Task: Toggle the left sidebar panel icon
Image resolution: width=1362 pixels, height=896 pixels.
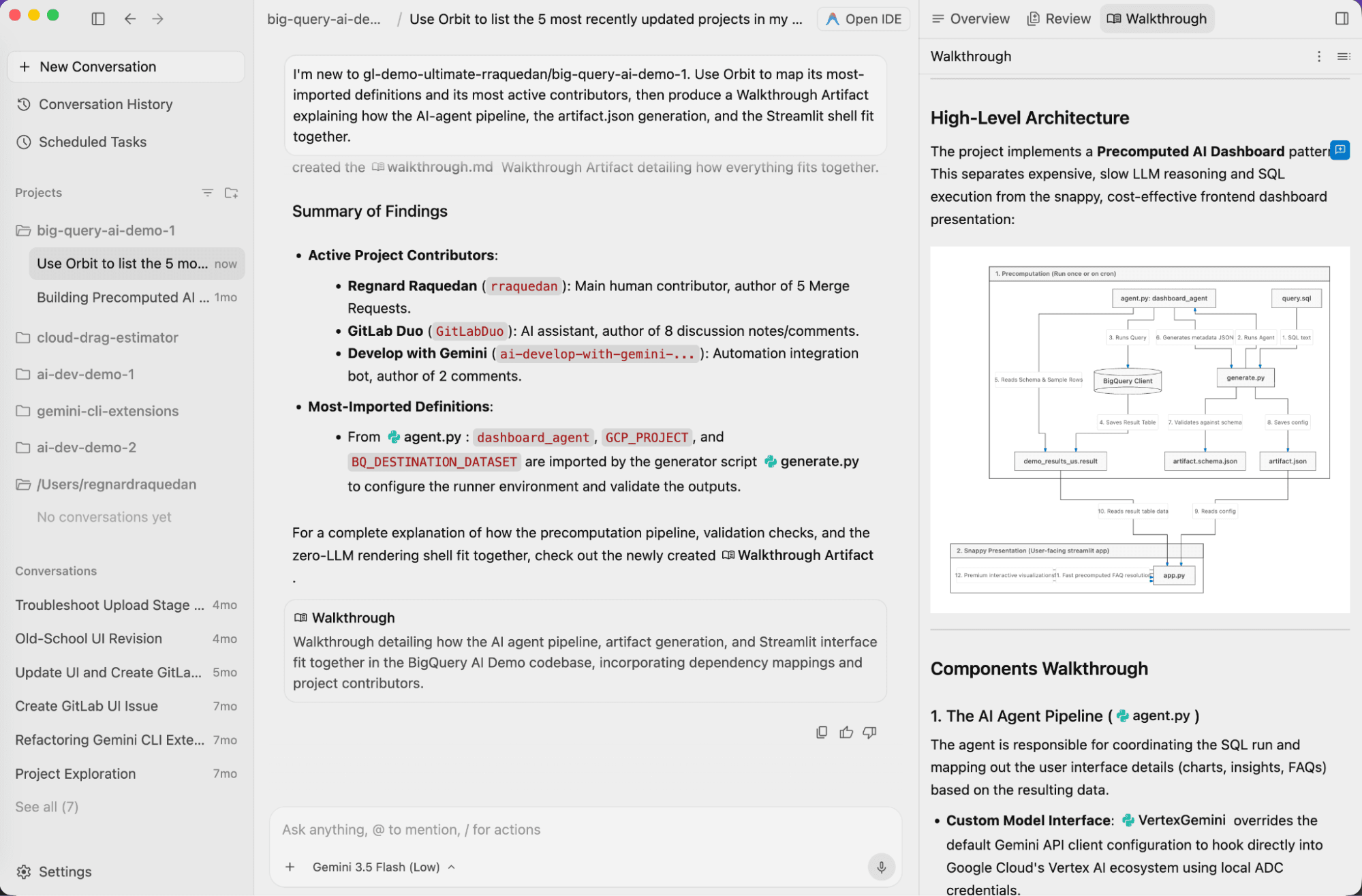Action: 98,19
